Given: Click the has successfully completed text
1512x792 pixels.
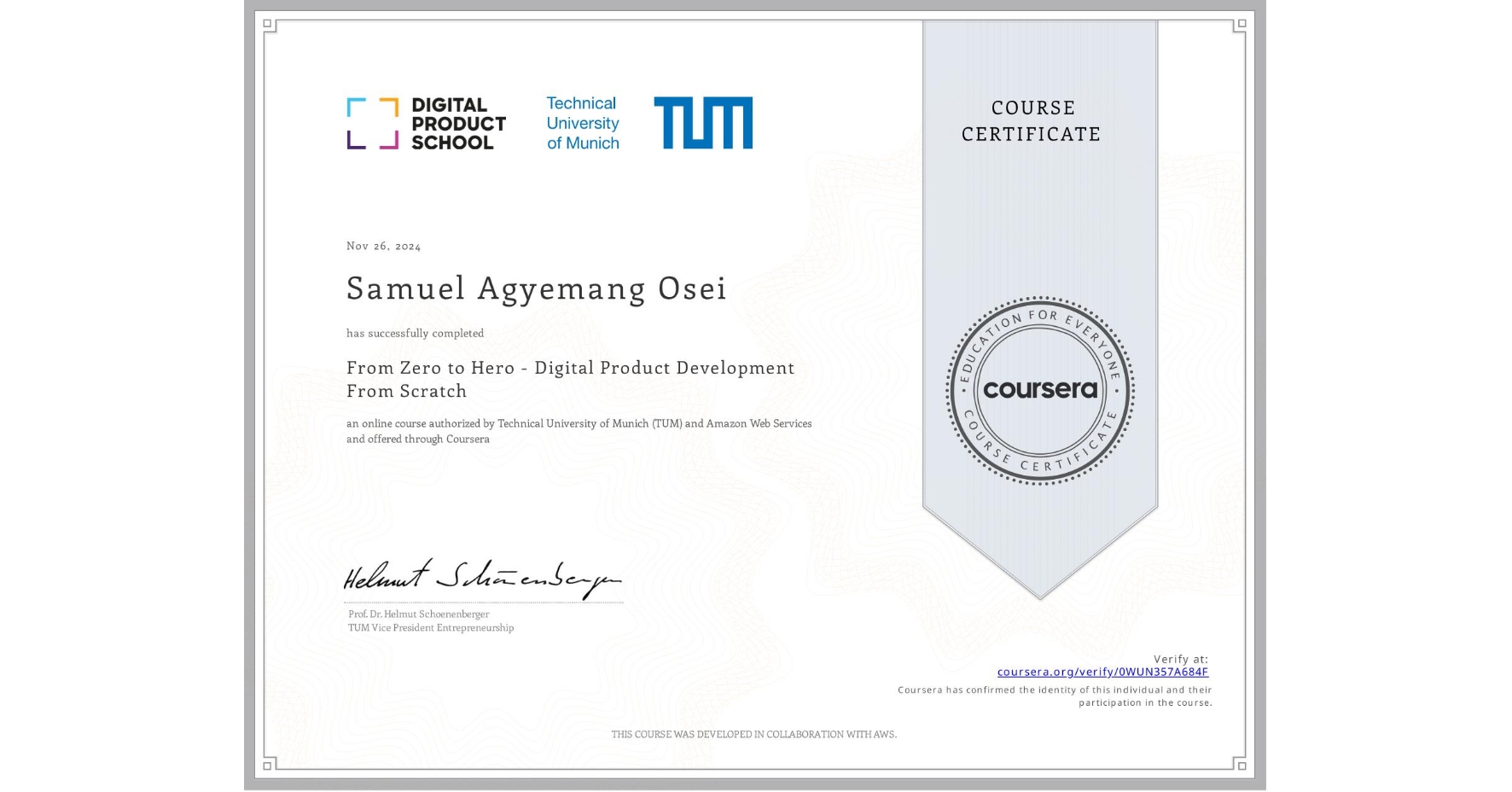Looking at the screenshot, I should [x=415, y=333].
